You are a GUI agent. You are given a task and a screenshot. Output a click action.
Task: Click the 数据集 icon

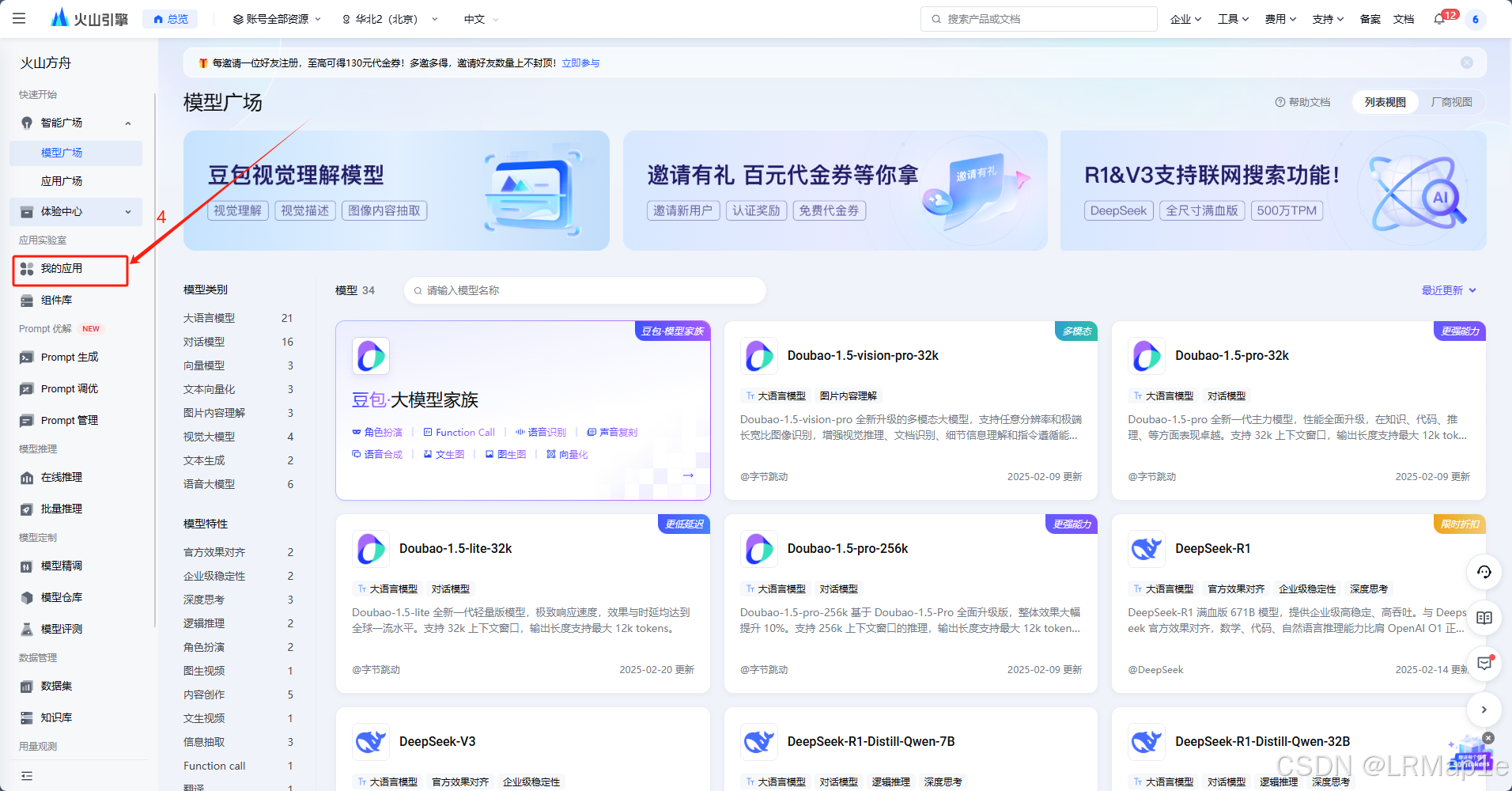point(27,687)
